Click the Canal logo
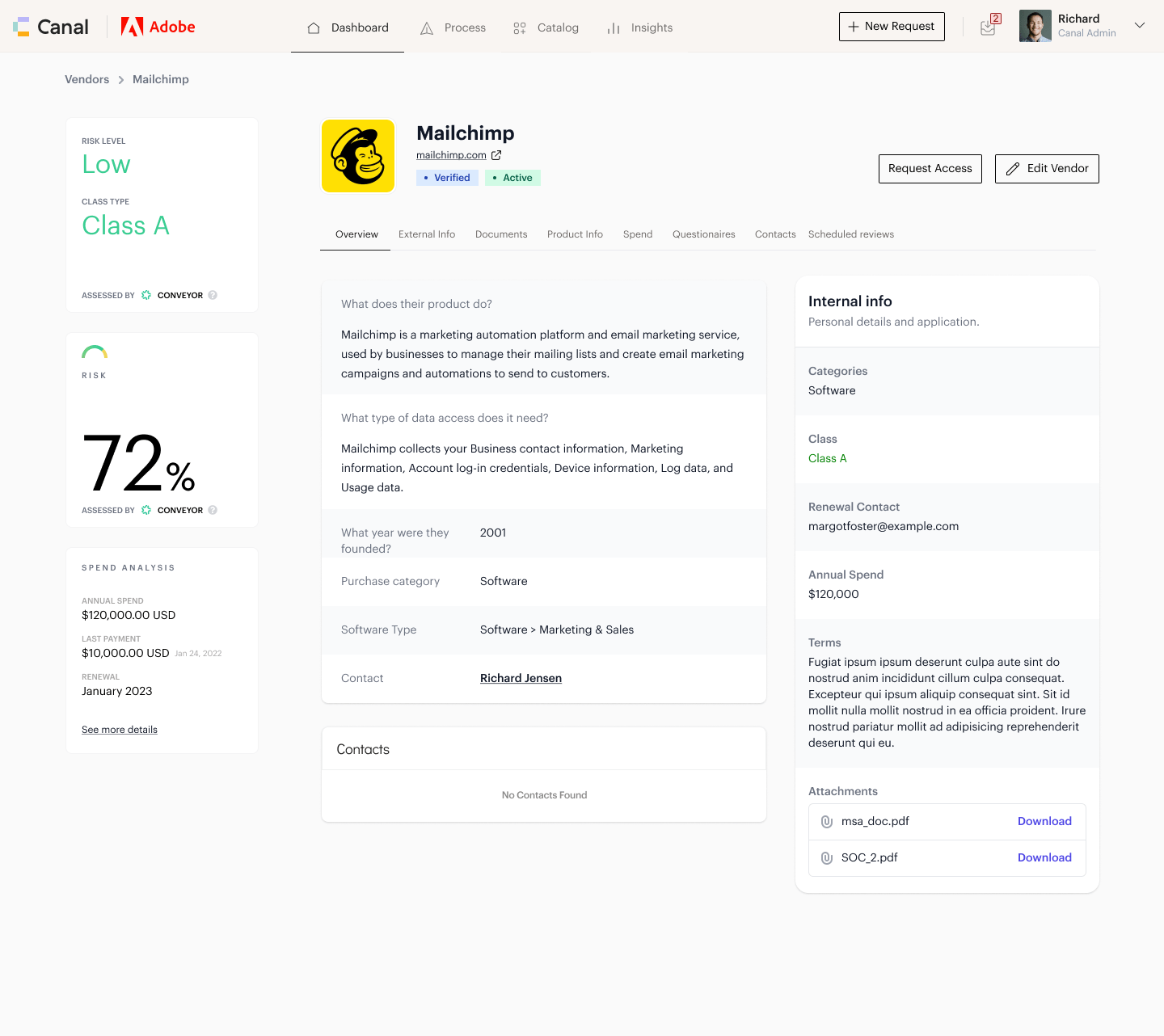 coord(51,27)
